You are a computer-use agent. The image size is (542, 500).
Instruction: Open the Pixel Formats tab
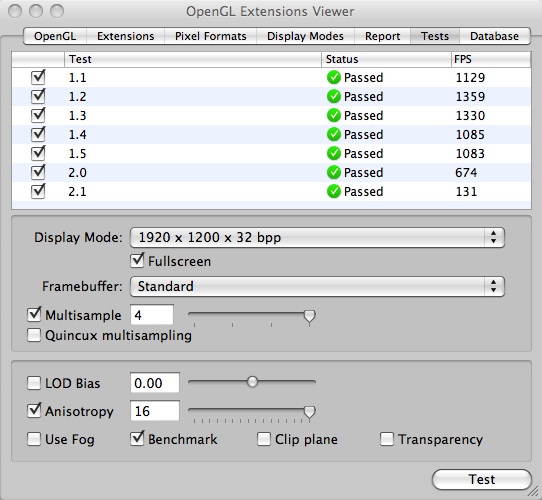click(x=211, y=36)
